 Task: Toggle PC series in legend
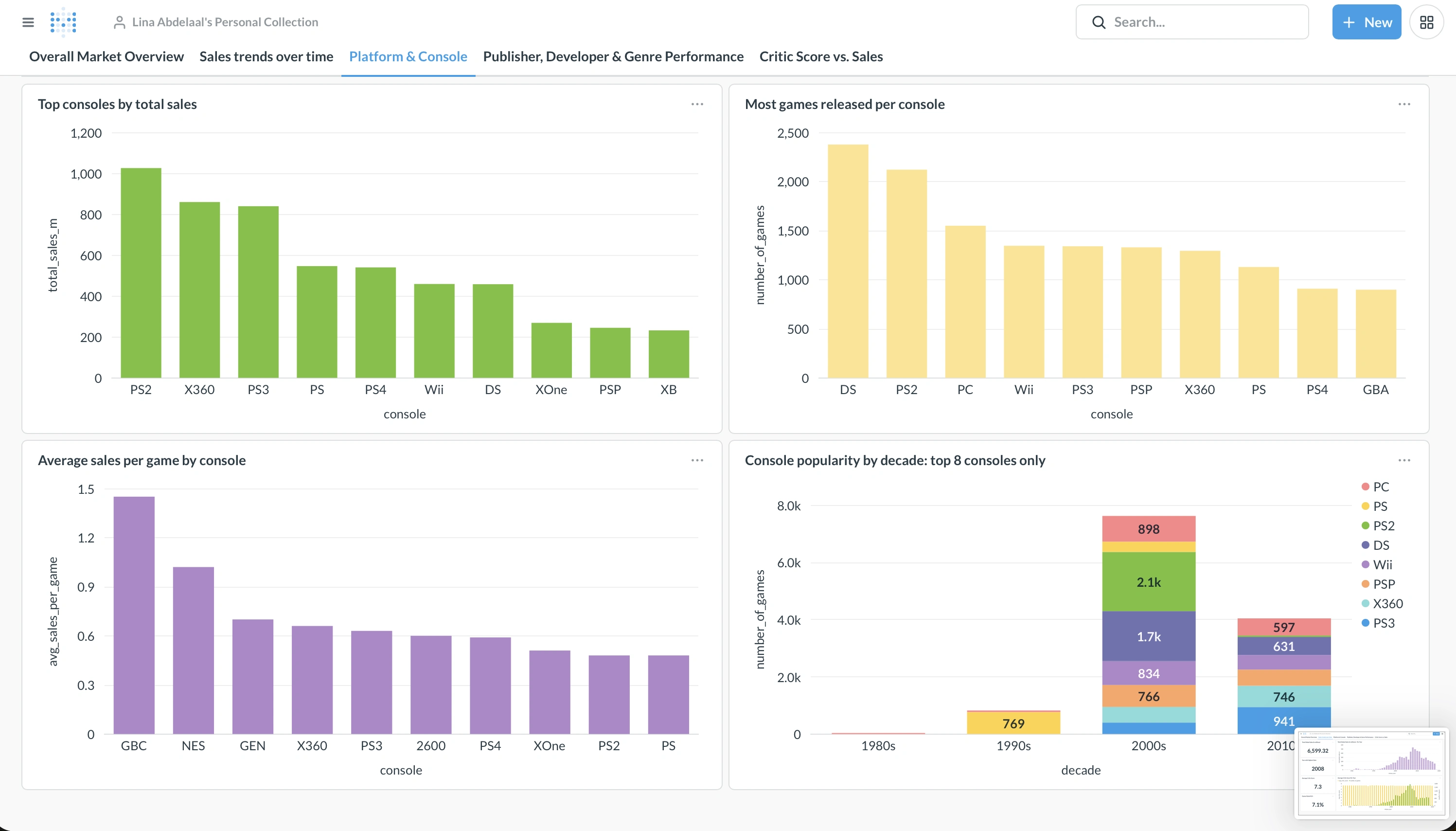(x=1380, y=487)
